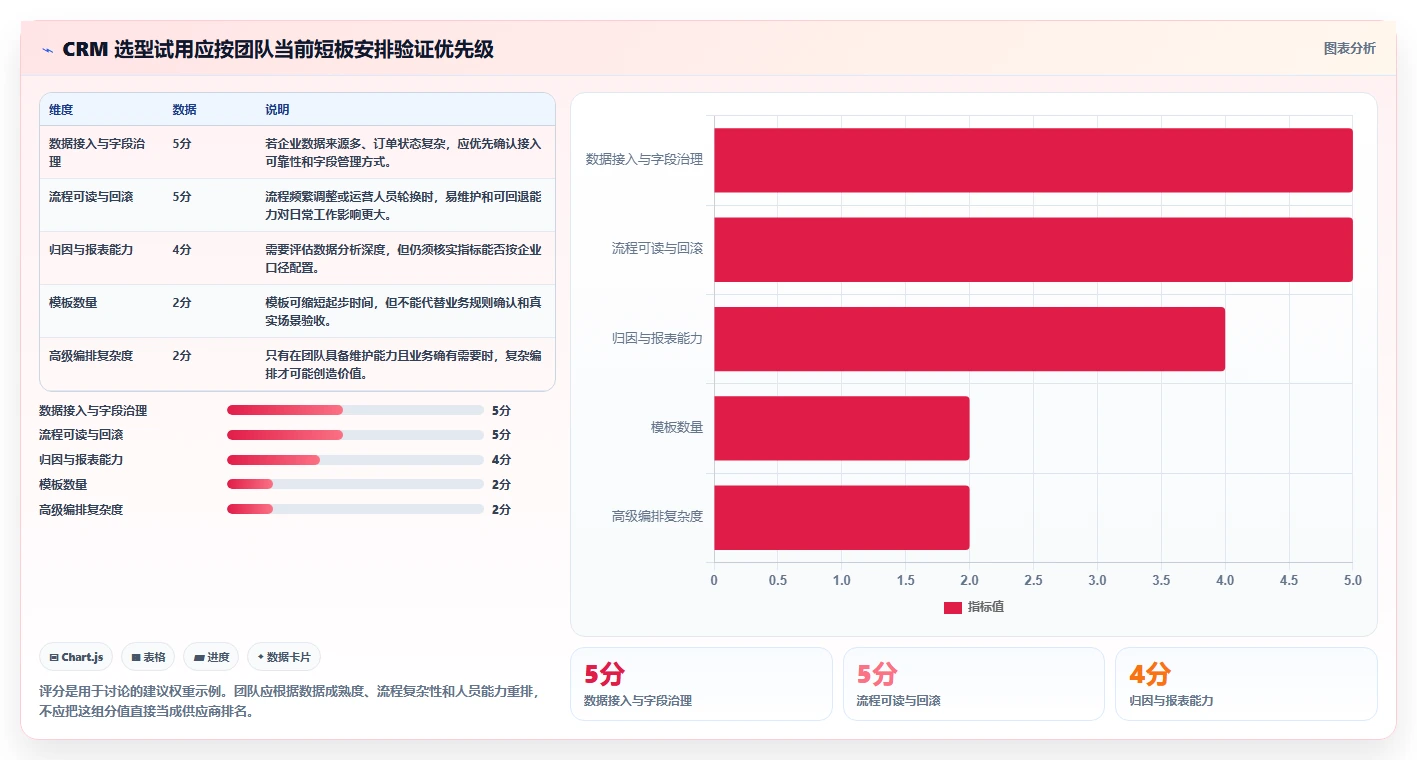
Task: Click the 模板数量 progress bar
Action: point(355,484)
